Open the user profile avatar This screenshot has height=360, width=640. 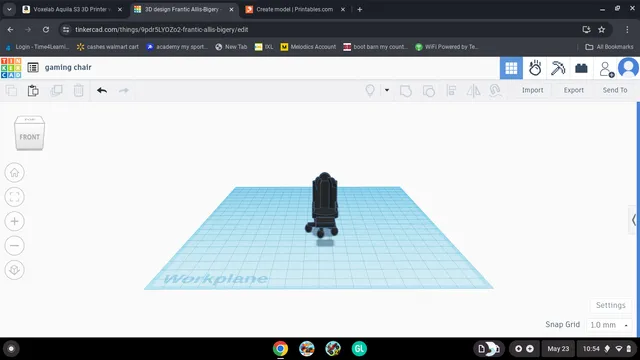point(628,68)
